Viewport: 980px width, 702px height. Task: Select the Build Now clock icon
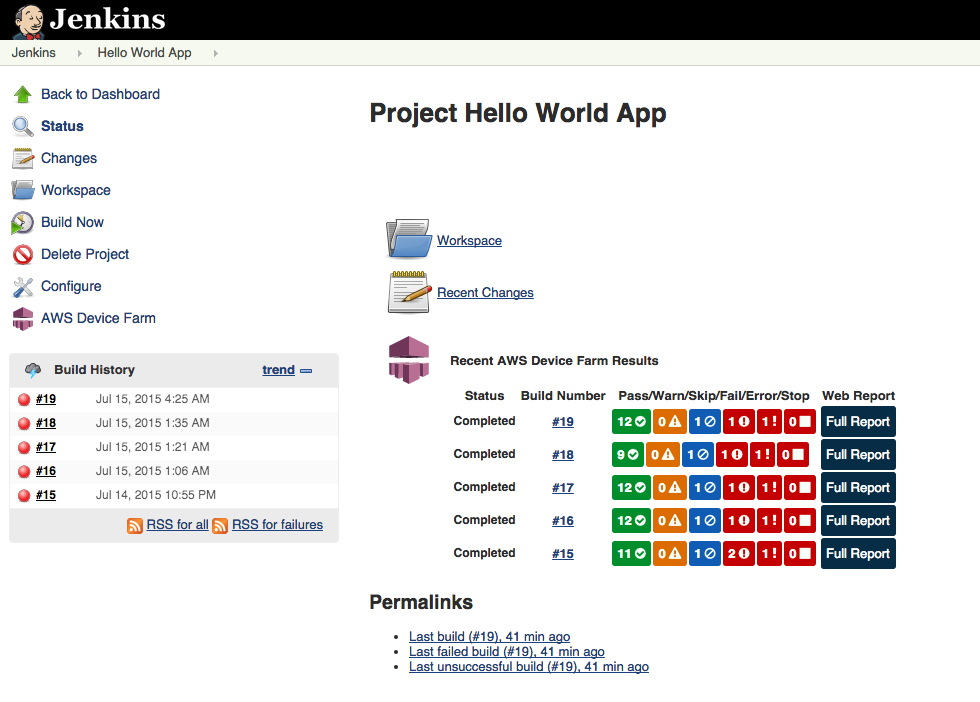click(23, 222)
